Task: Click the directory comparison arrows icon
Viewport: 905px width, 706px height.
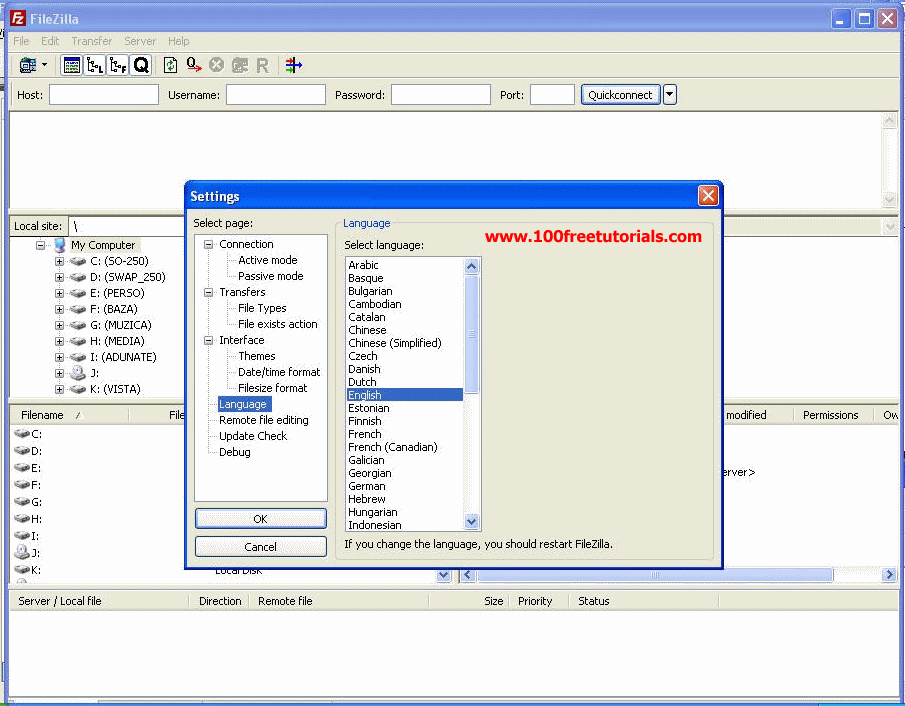Action: click(x=293, y=65)
